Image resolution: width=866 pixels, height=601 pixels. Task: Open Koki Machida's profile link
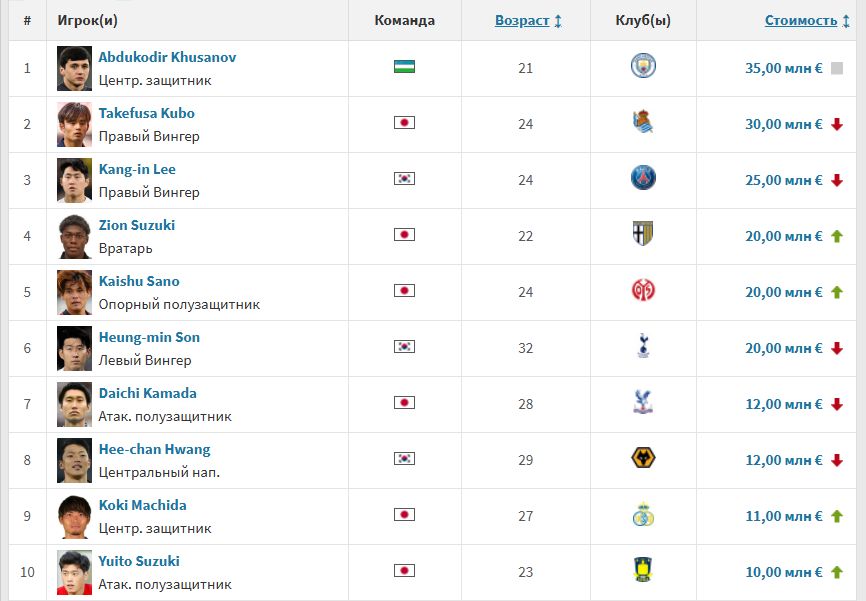142,505
